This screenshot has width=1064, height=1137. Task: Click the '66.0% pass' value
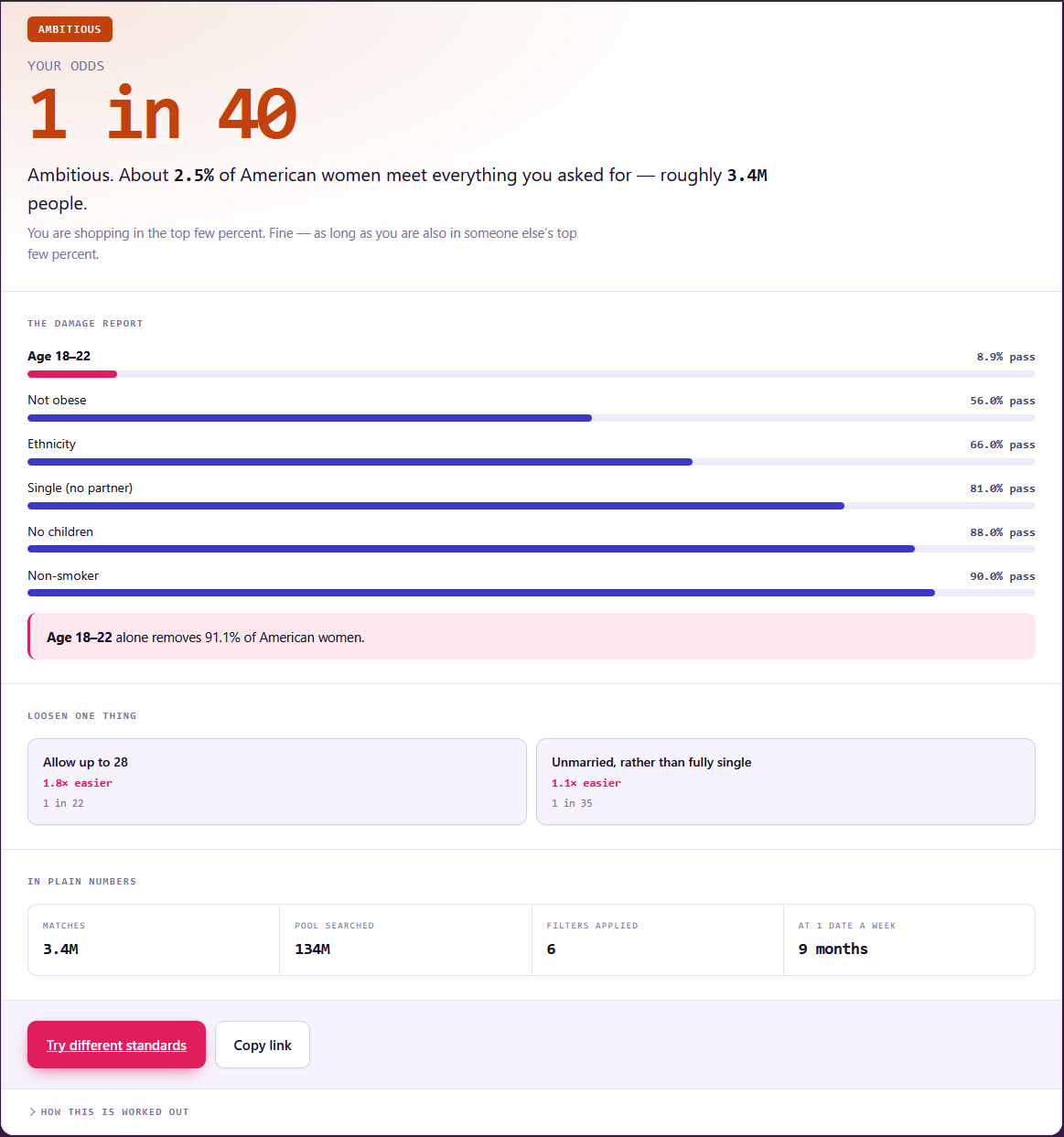[x=1003, y=445]
